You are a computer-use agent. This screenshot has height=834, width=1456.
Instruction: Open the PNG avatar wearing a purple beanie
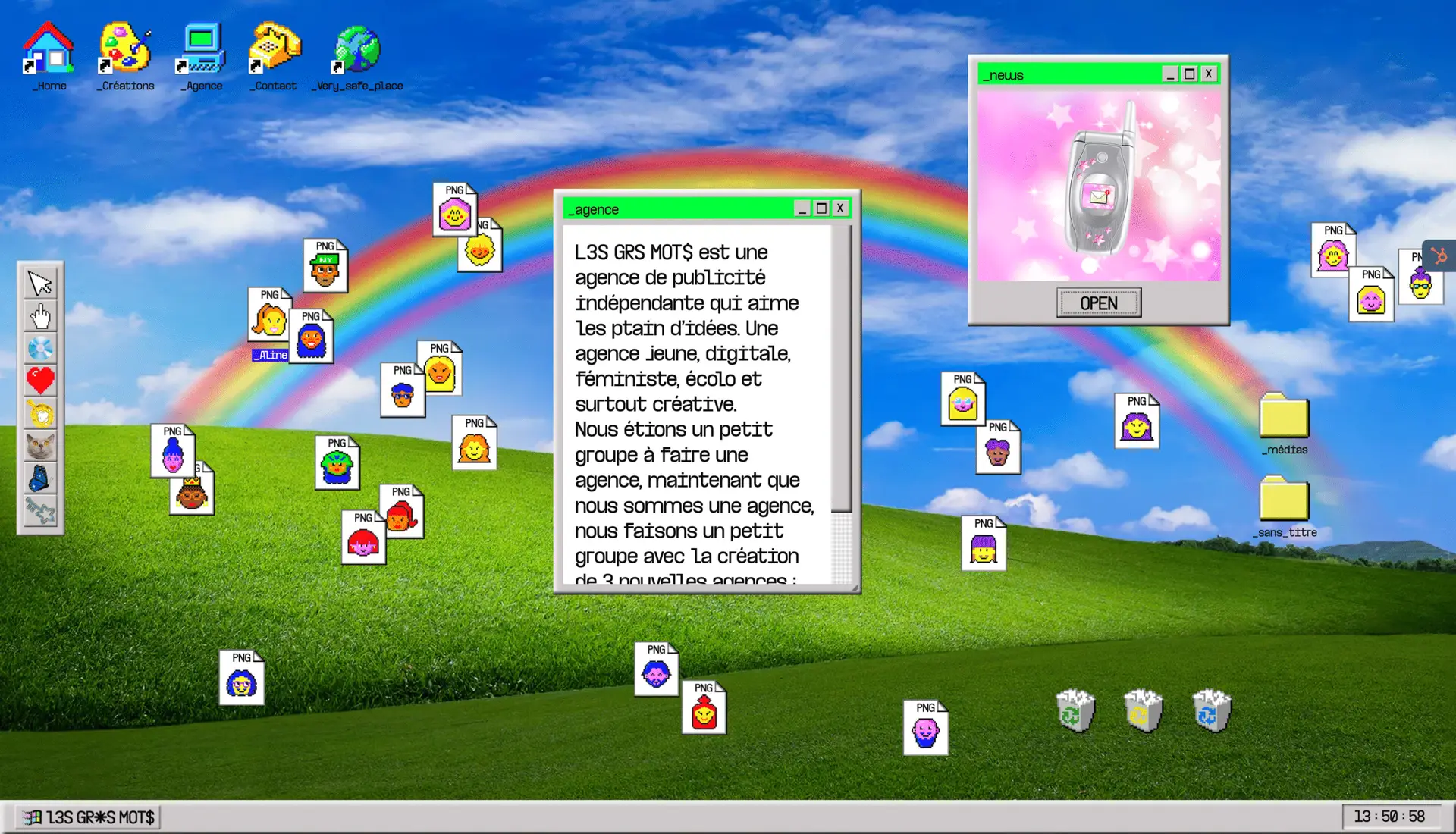pos(984,543)
